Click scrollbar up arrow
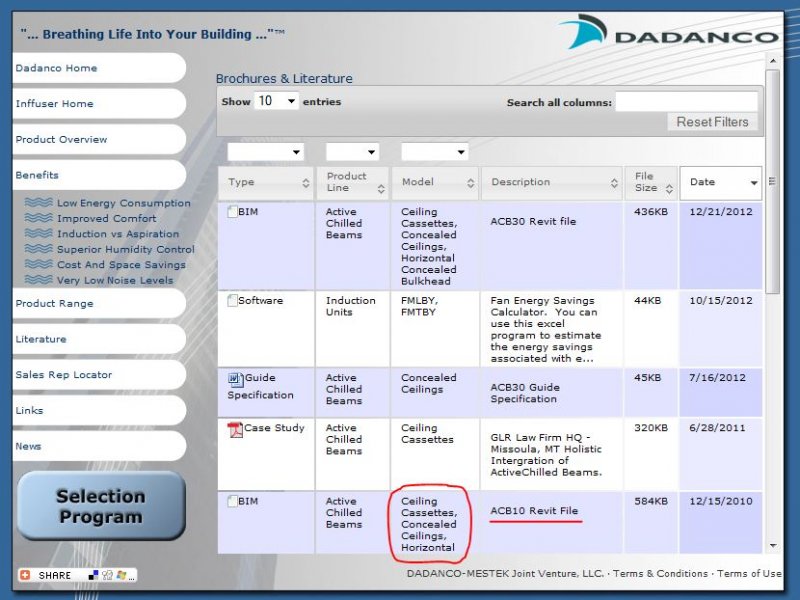 click(x=773, y=61)
